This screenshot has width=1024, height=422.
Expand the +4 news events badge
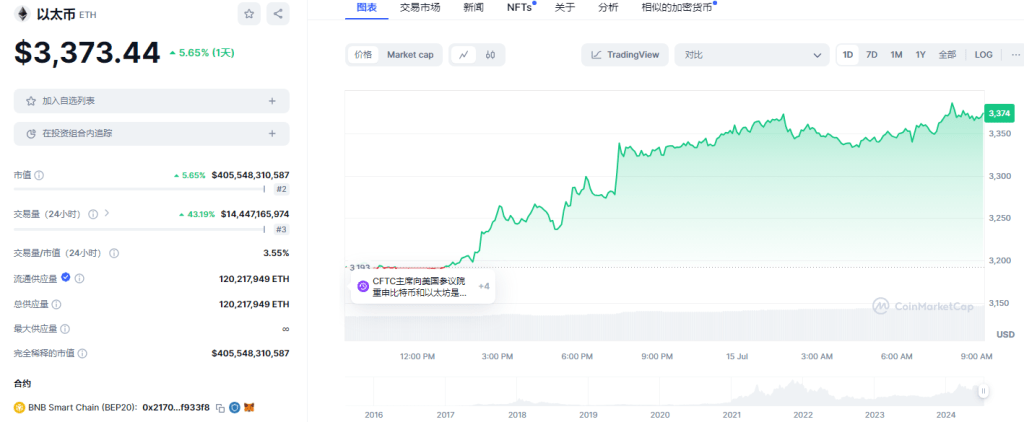(x=484, y=287)
